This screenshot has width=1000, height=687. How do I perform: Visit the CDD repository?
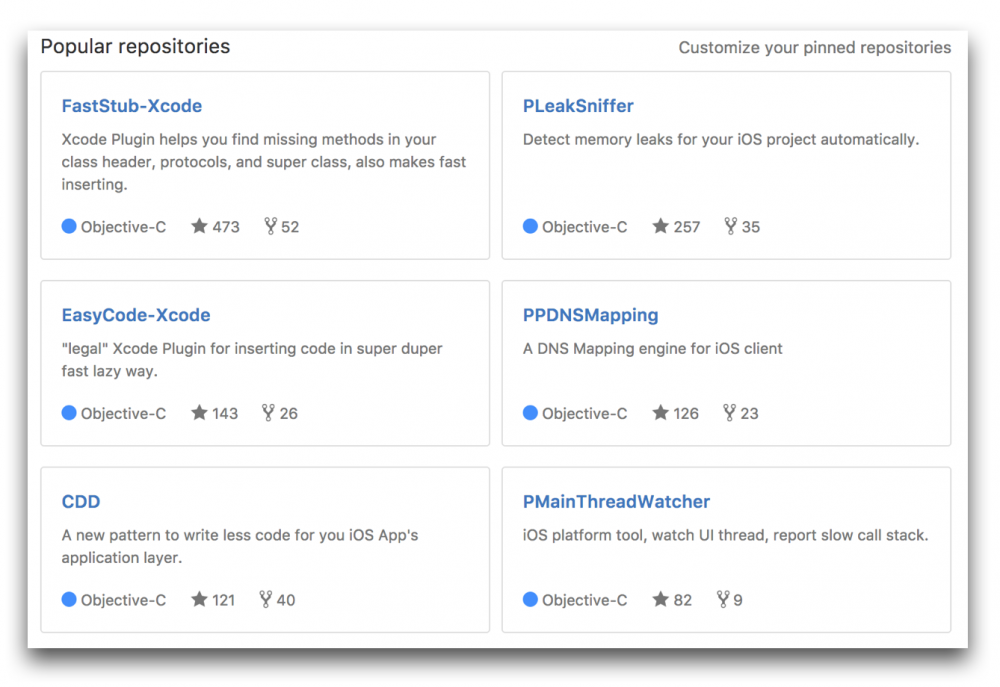[x=81, y=502]
